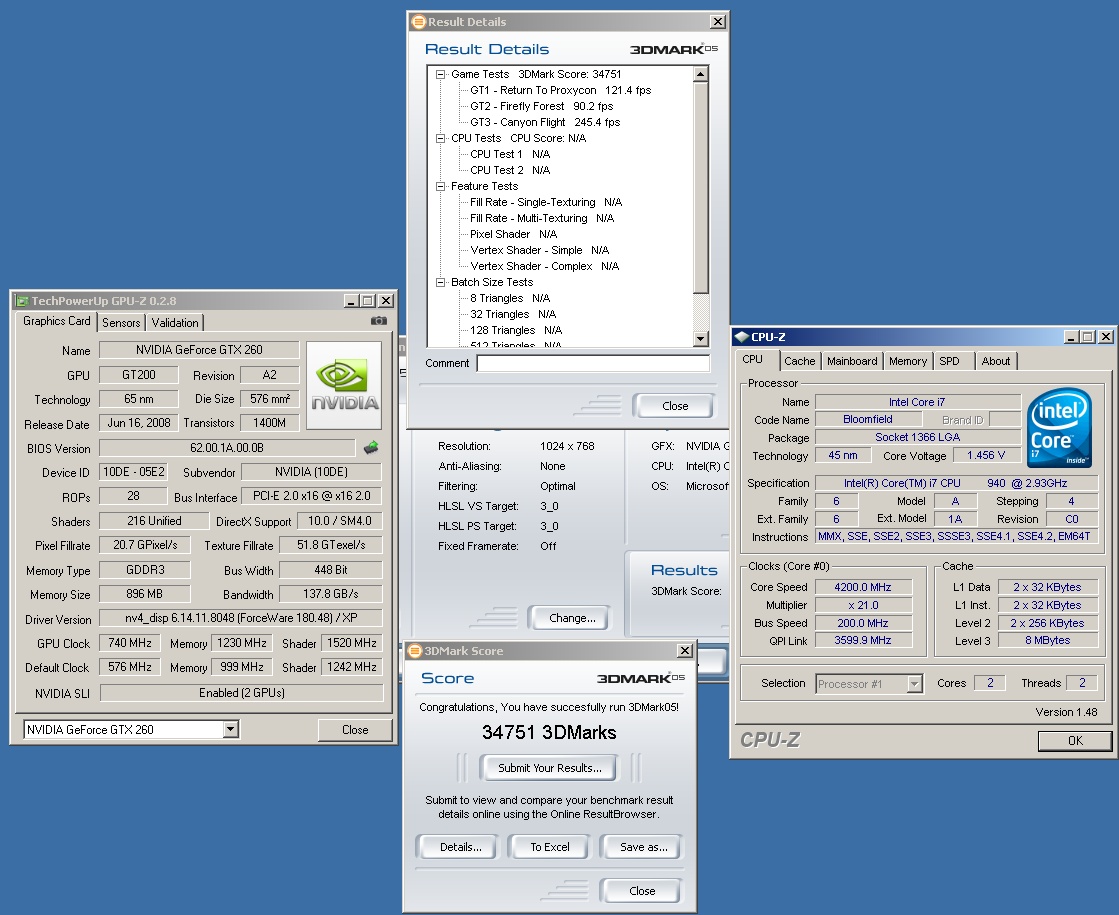Click the GPU-Z screenshot camera icon

[379, 321]
